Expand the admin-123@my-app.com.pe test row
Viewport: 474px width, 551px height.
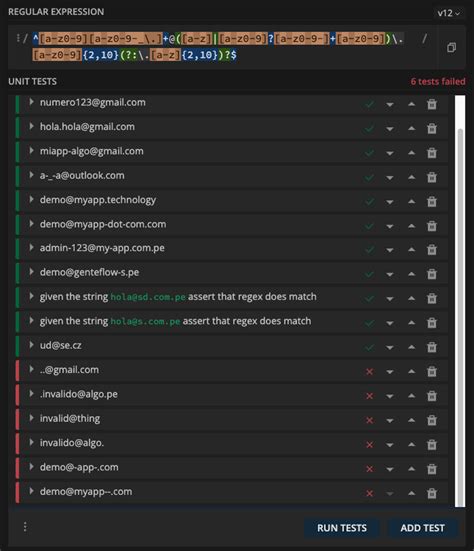click(x=31, y=247)
